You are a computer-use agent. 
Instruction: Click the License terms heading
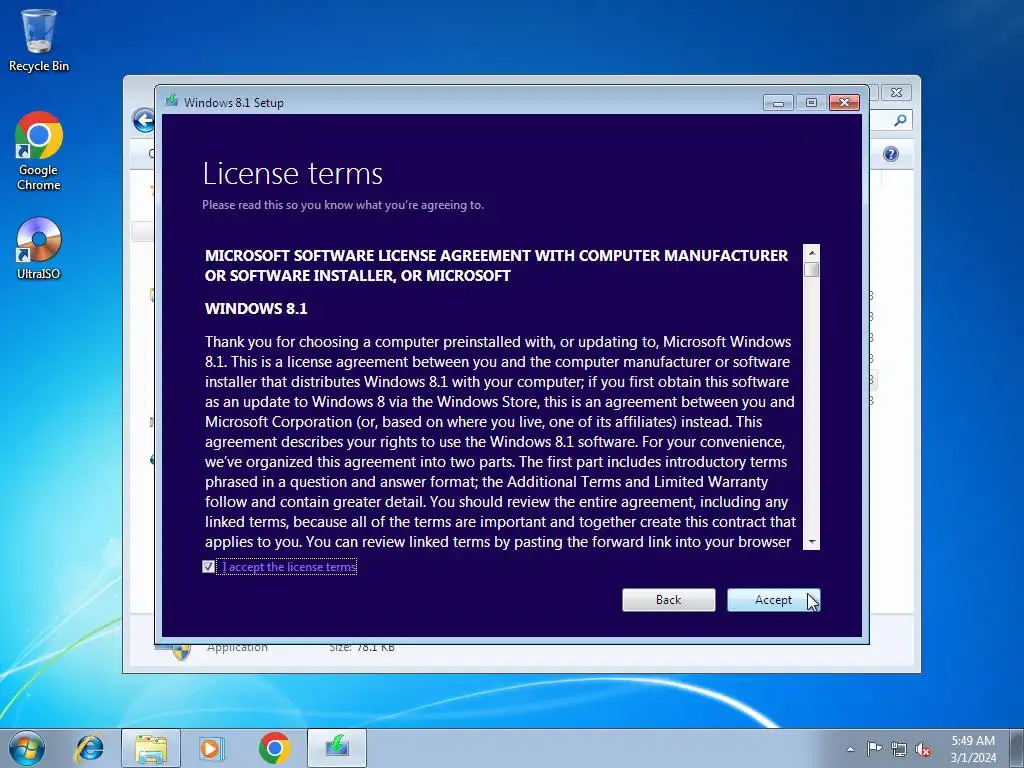293,174
